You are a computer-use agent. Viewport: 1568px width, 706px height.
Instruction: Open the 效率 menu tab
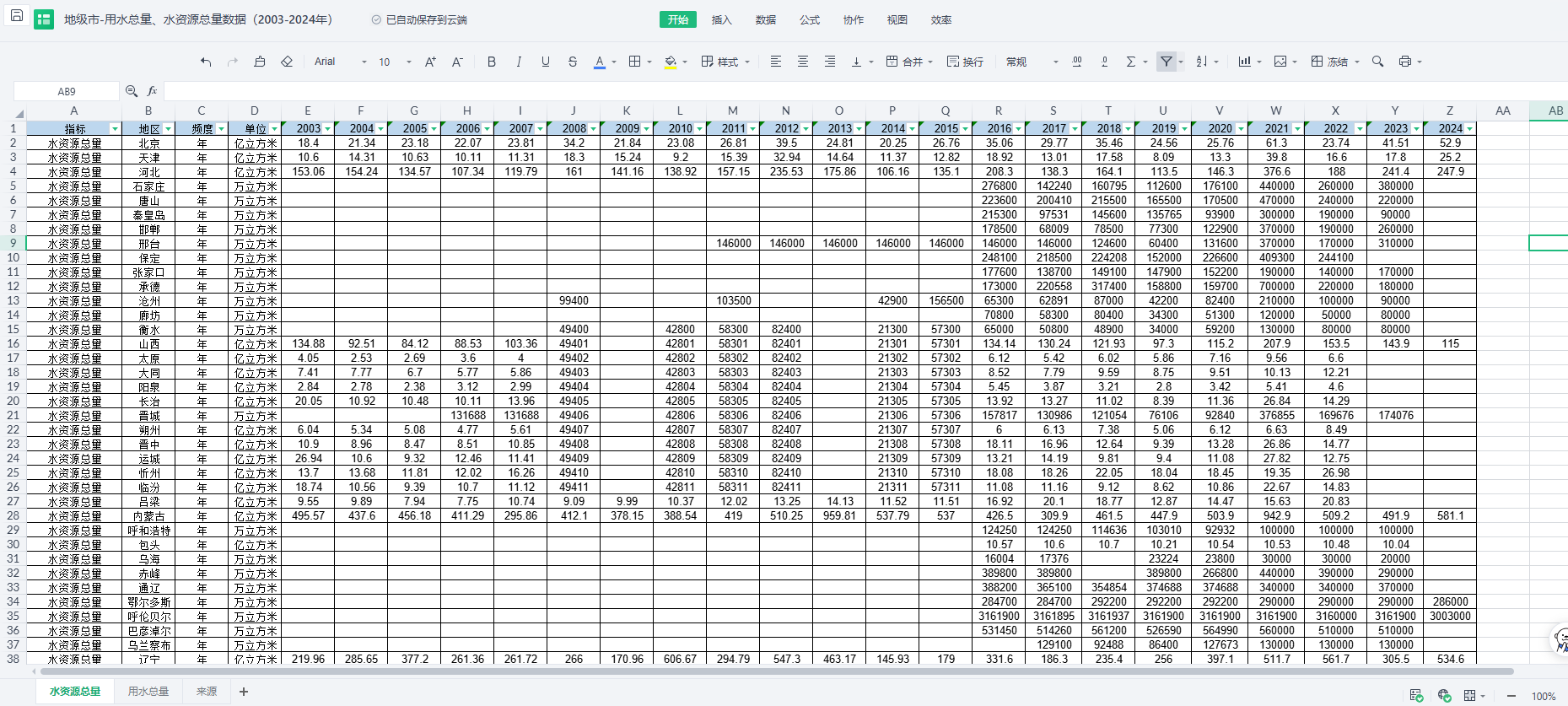pos(941,19)
